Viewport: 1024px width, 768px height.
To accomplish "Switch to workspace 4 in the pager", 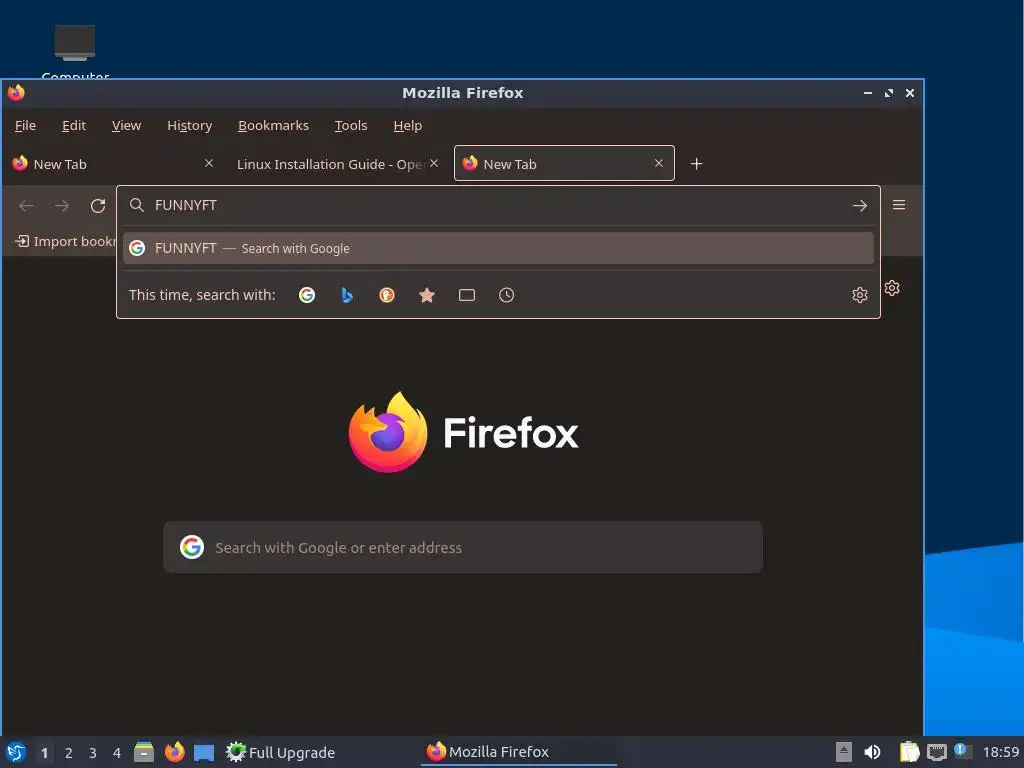I will click(x=117, y=753).
